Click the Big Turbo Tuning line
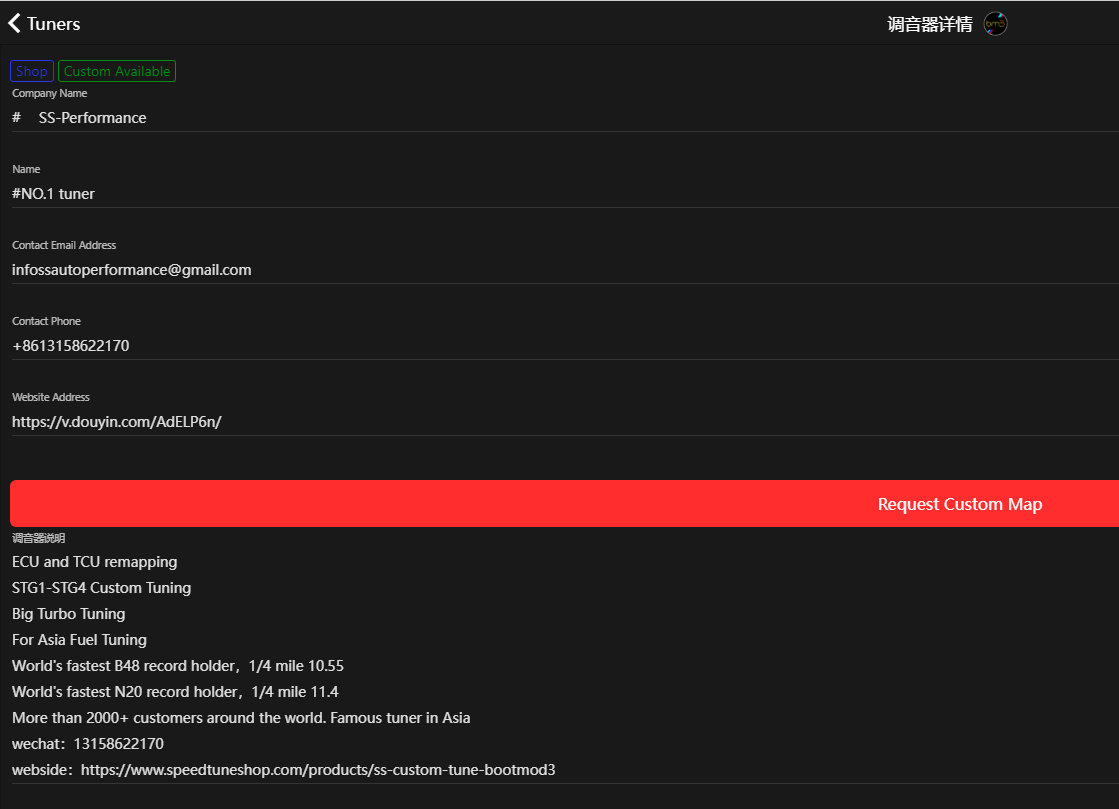 (x=69, y=614)
